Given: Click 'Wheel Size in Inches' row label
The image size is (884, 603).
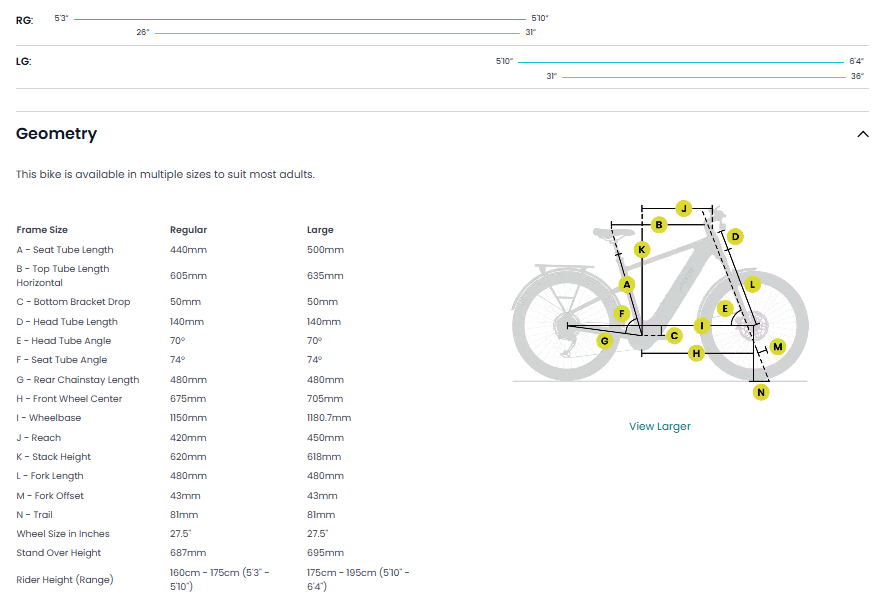Looking at the screenshot, I should (63, 534).
